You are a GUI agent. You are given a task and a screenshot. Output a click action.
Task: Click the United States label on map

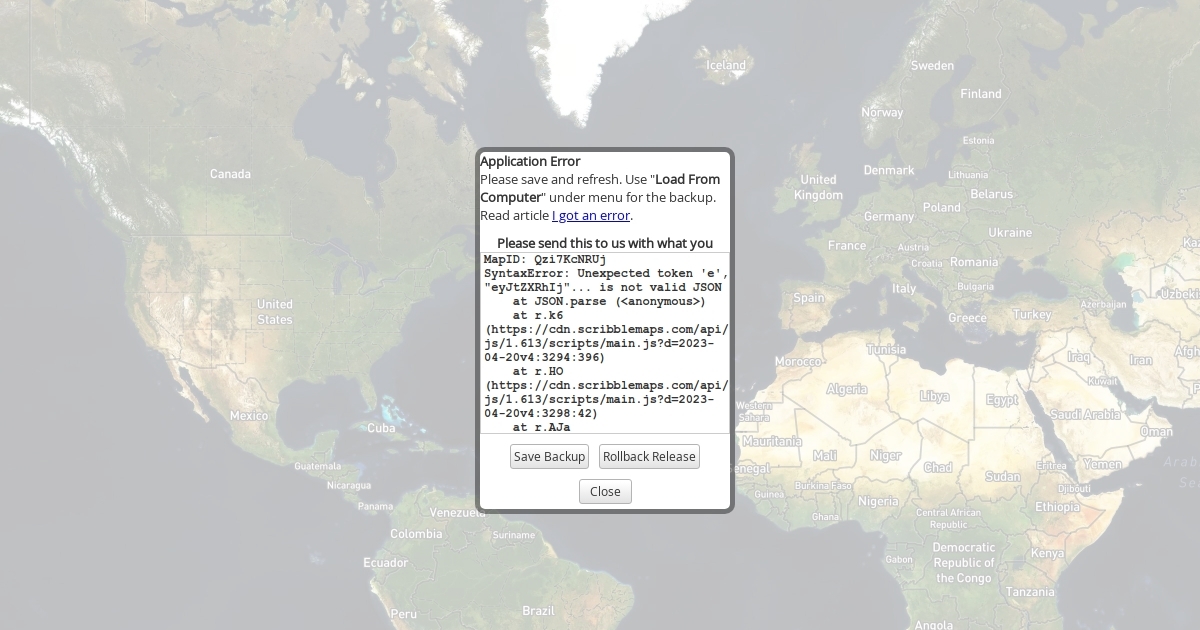(274, 312)
